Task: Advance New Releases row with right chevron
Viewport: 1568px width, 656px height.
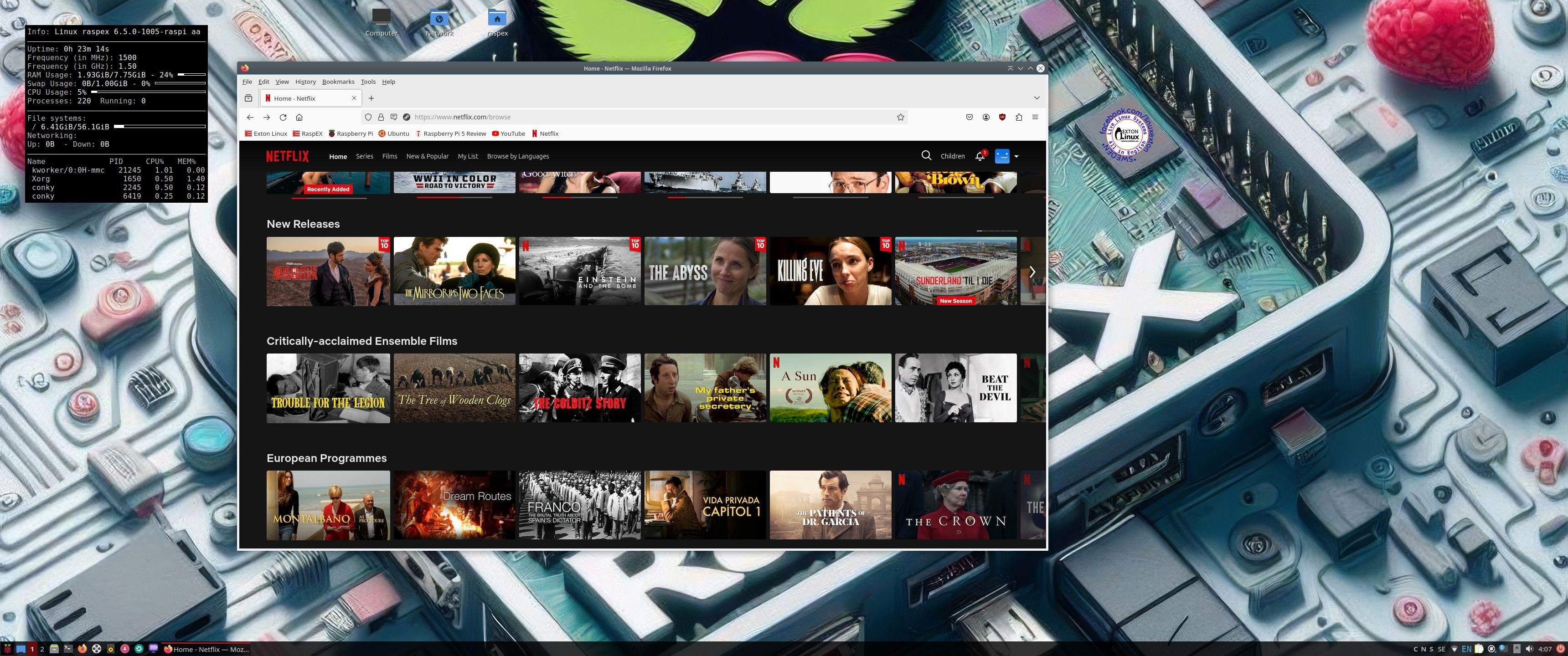Action: pos(1032,272)
